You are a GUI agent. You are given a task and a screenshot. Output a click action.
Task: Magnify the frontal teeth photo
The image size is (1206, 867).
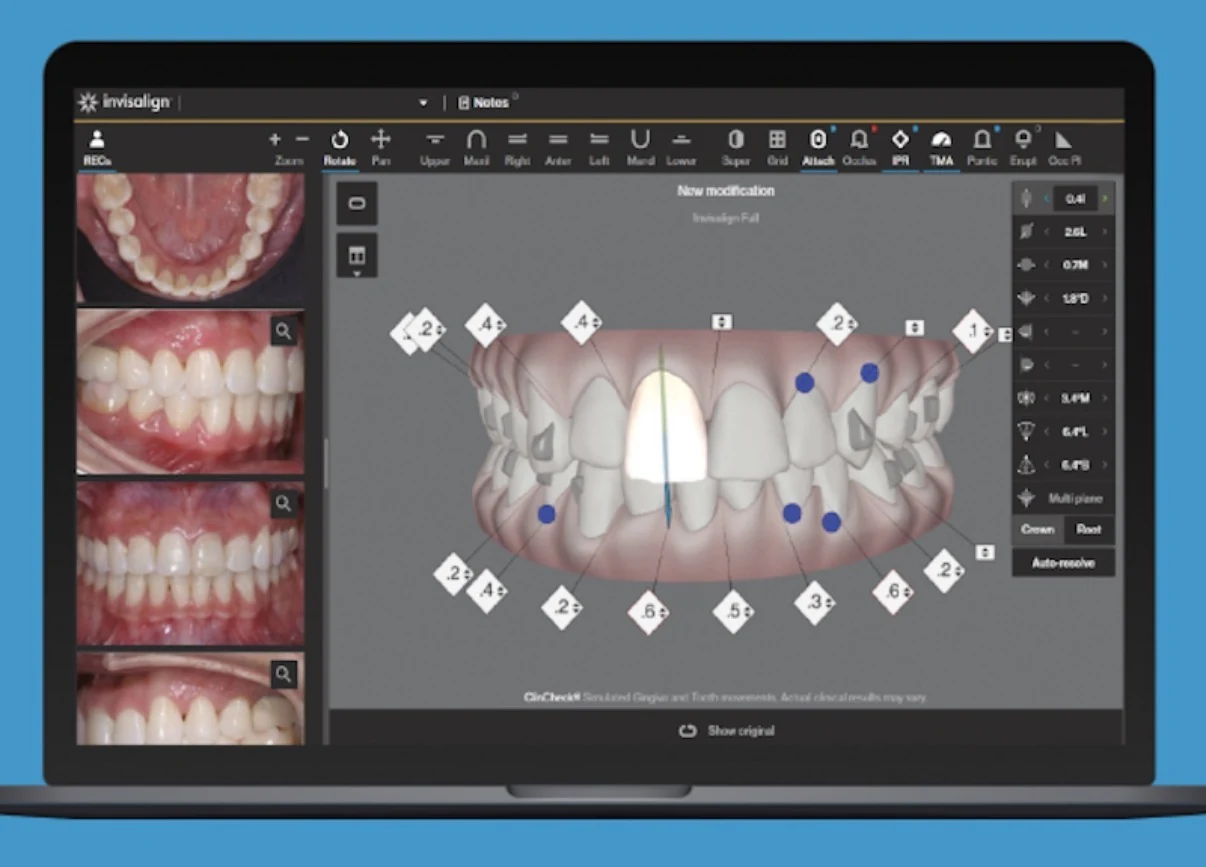pos(284,504)
